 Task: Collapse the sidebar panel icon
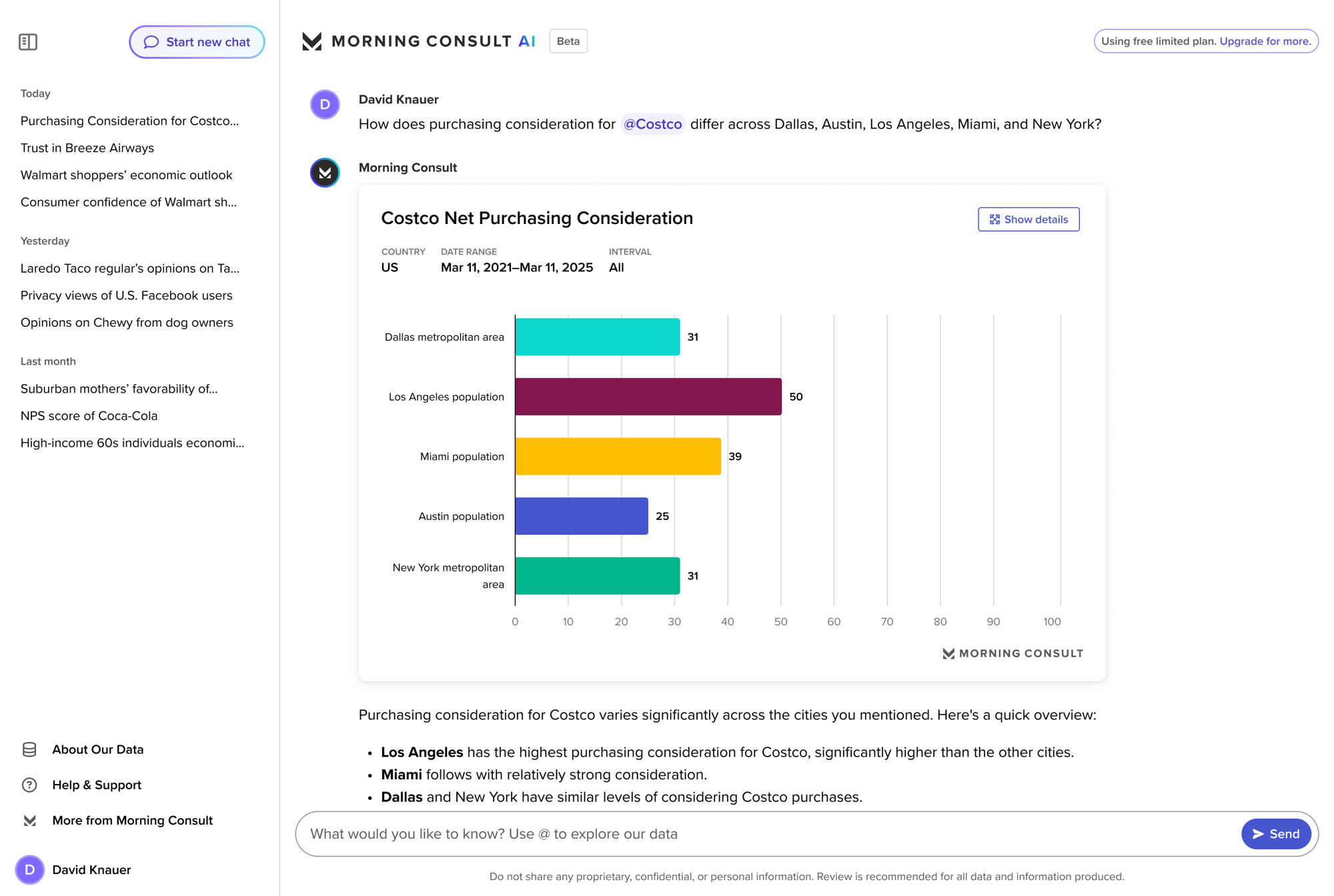(x=28, y=42)
